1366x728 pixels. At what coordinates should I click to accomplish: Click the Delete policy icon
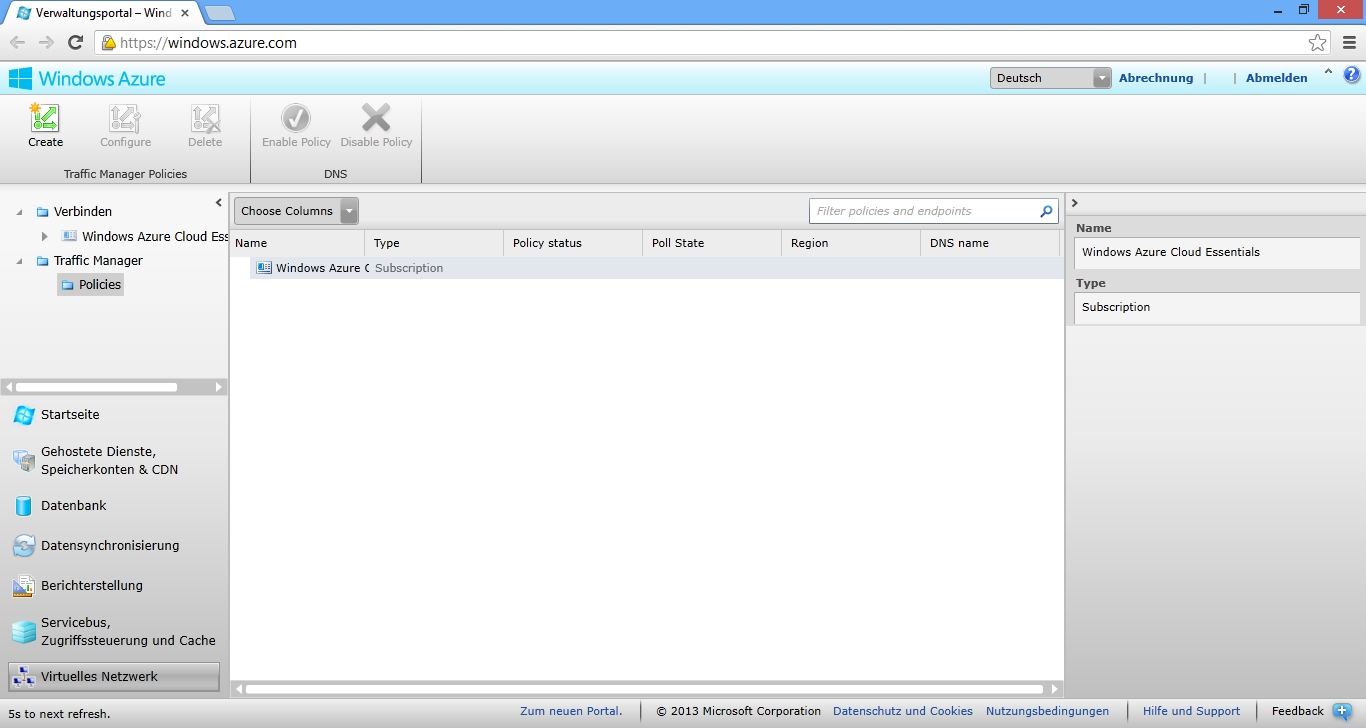tap(205, 119)
